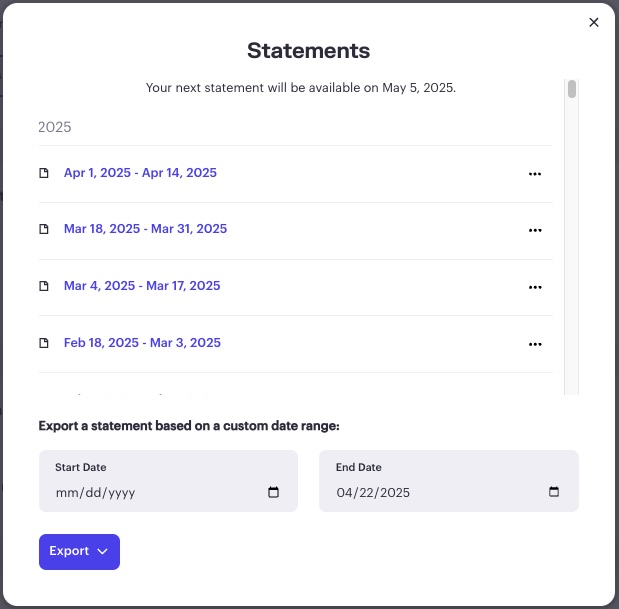The image size is (619, 609).
Task: Close the Statements dialog
Action: point(594,22)
